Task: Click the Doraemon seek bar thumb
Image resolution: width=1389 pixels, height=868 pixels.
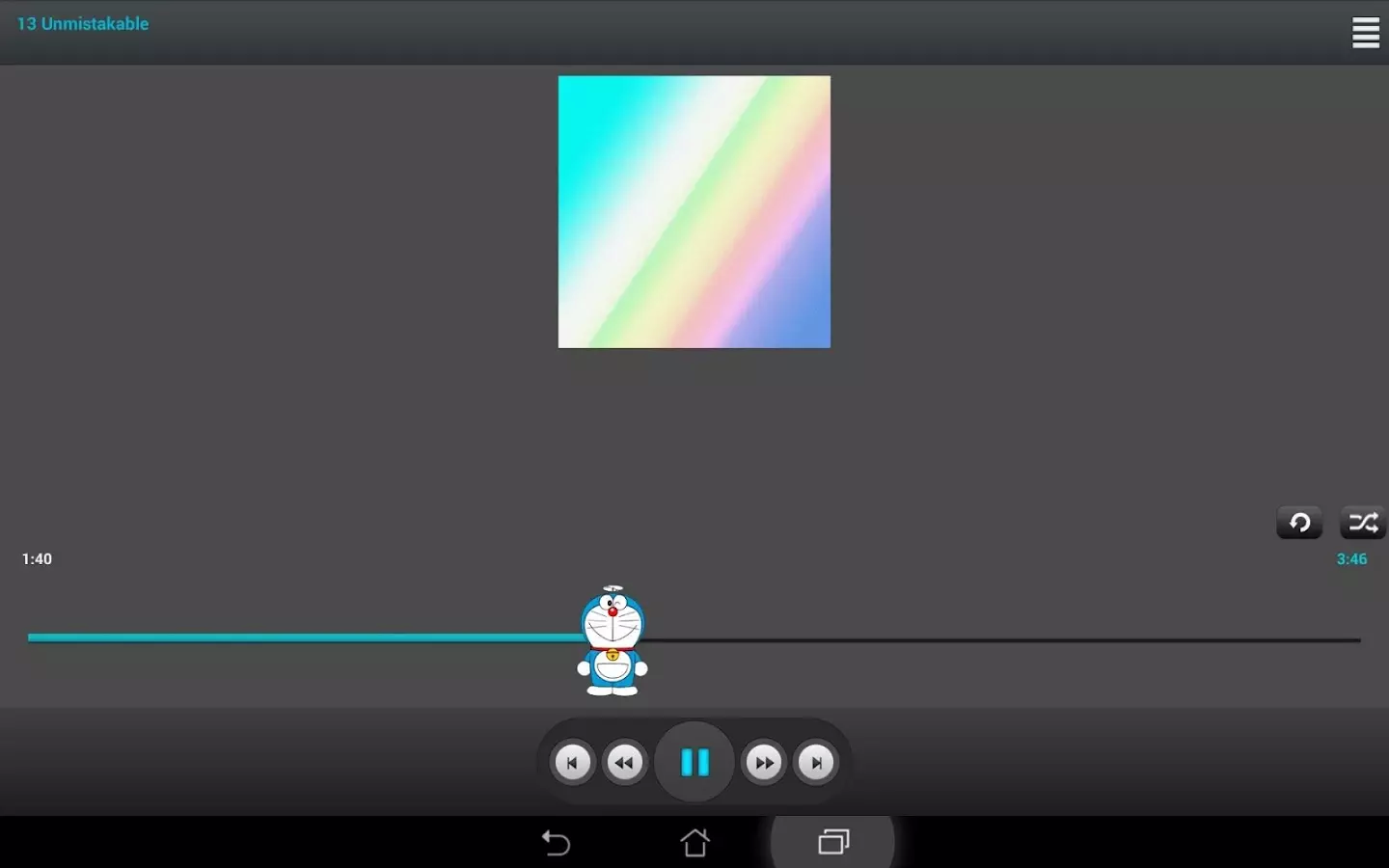Action: click(613, 640)
